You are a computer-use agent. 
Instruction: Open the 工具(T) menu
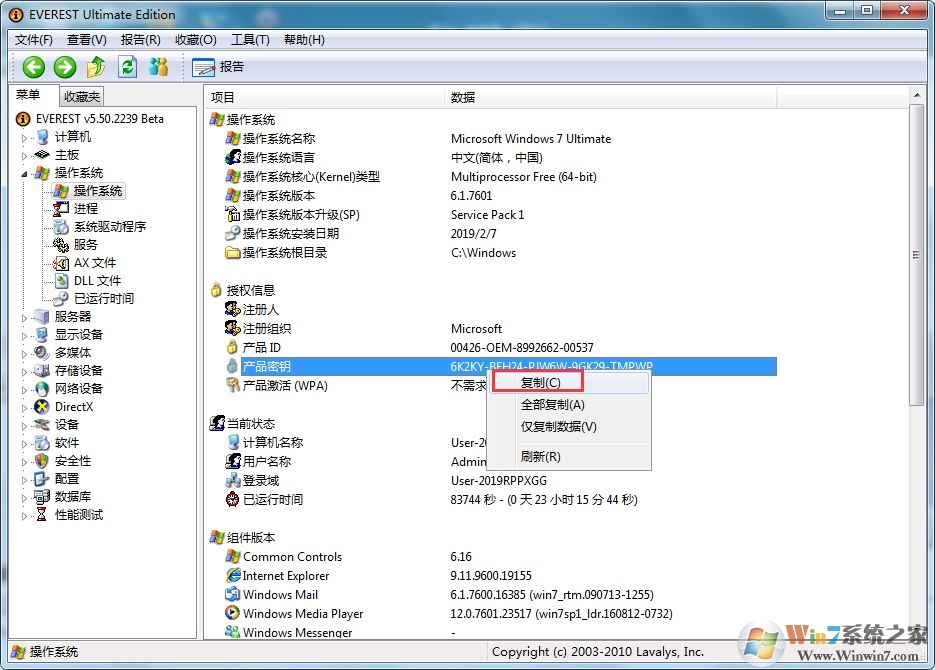250,40
